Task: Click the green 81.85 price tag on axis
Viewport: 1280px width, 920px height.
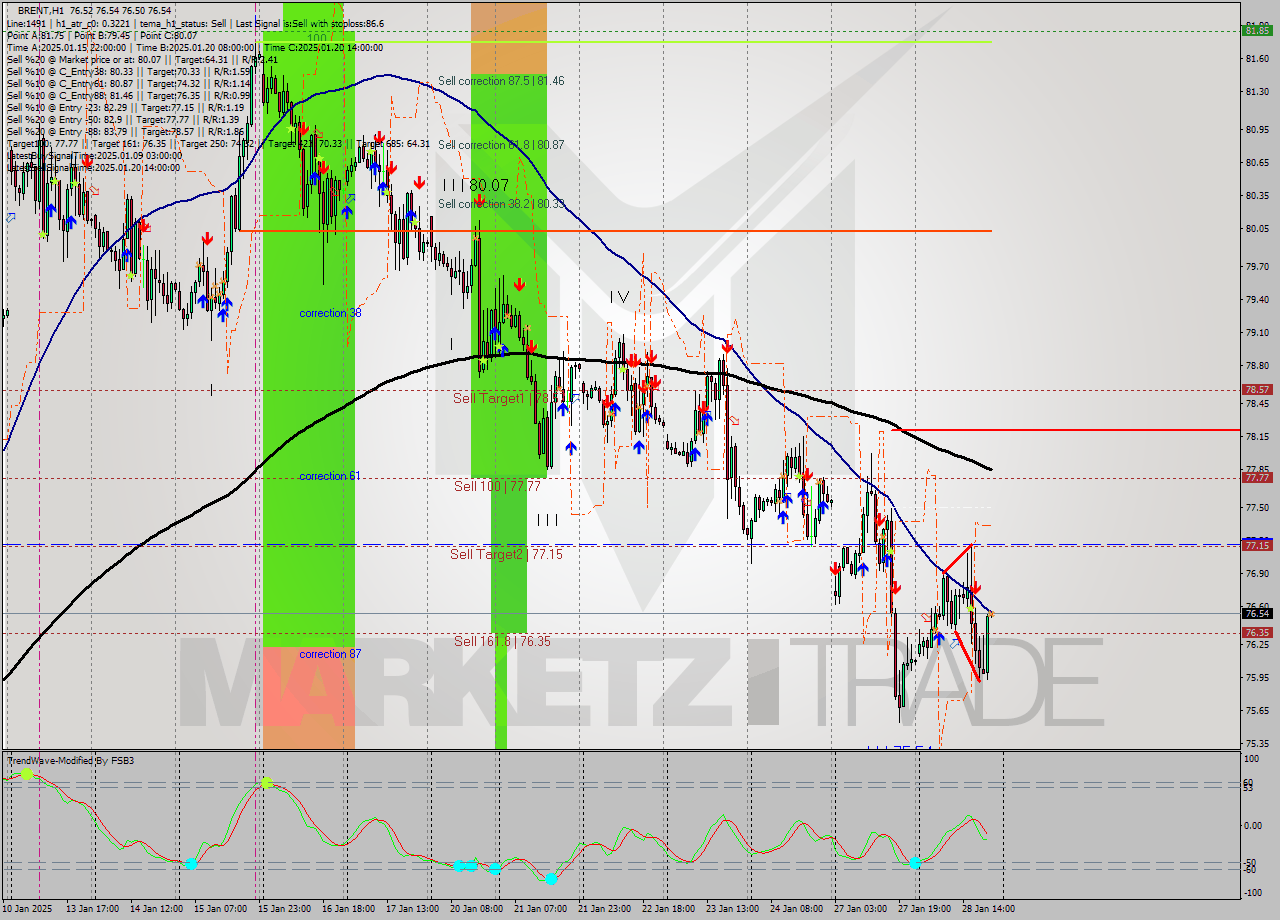Action: pos(1257,30)
